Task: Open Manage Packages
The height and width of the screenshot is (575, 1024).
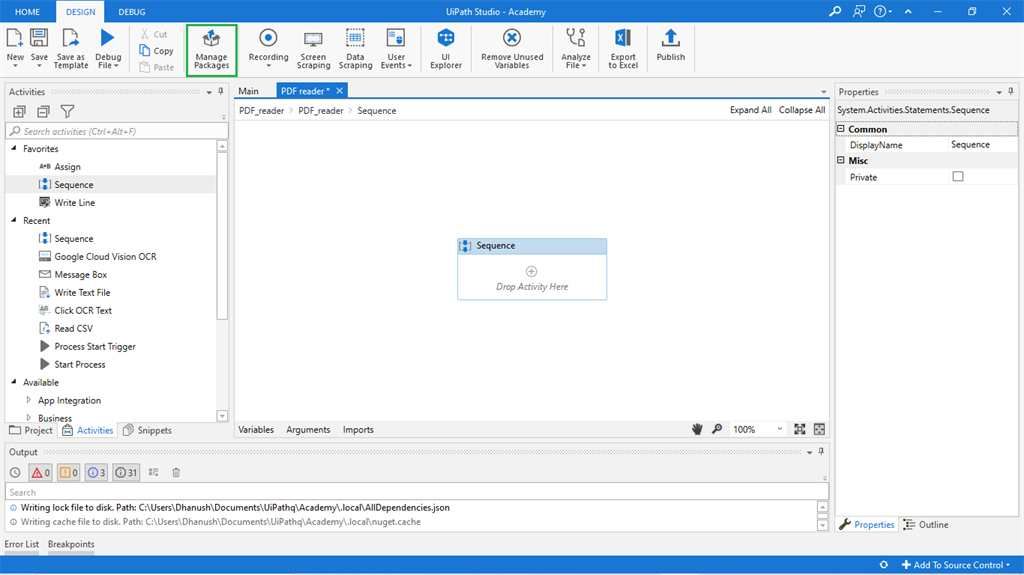Action: pyautogui.click(x=212, y=50)
